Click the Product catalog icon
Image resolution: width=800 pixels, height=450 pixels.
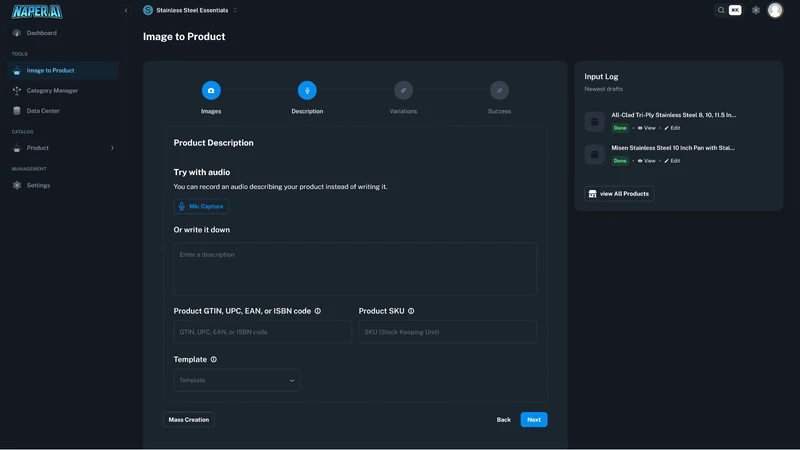(17, 148)
